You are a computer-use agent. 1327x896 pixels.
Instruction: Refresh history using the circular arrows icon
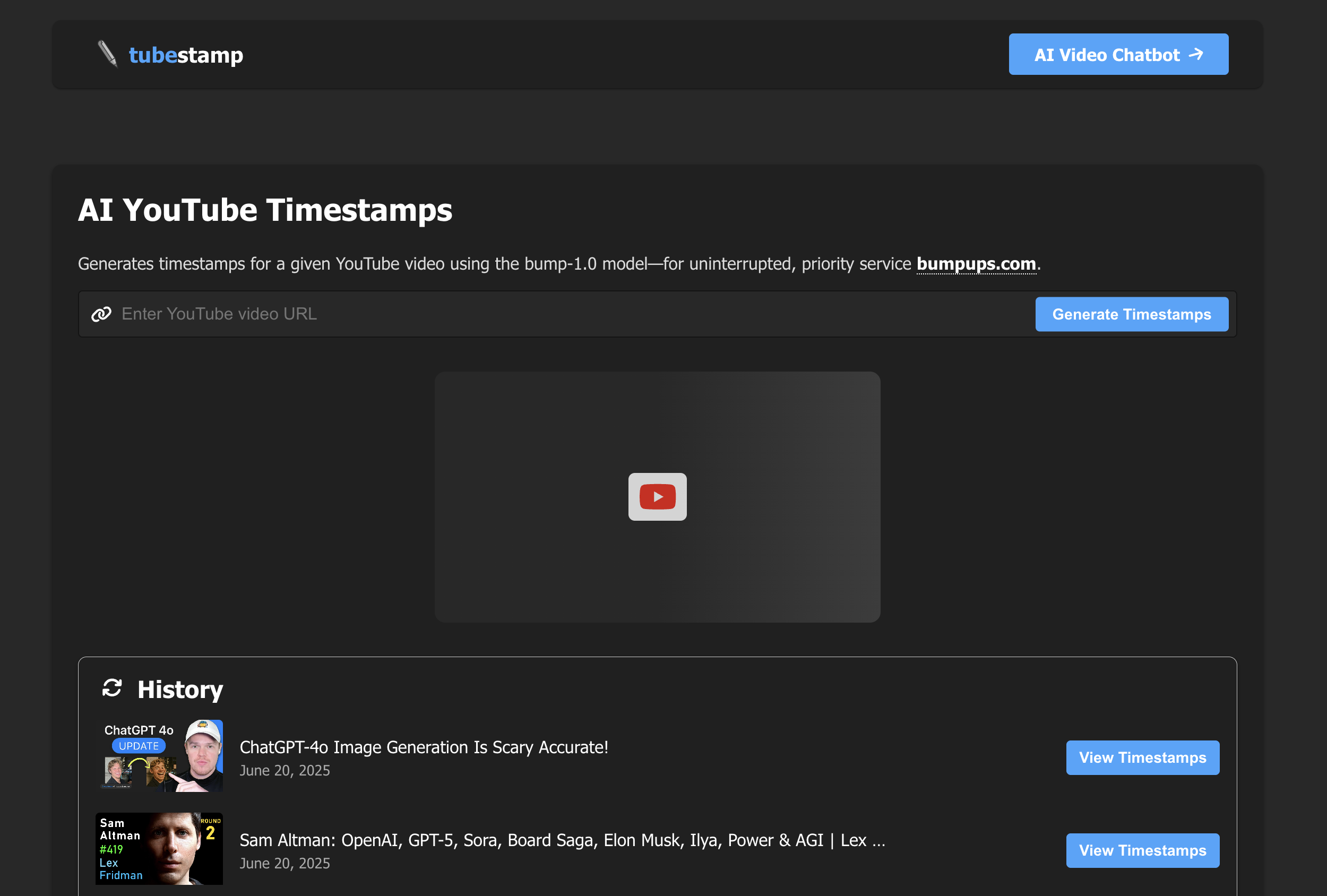pyautogui.click(x=112, y=688)
